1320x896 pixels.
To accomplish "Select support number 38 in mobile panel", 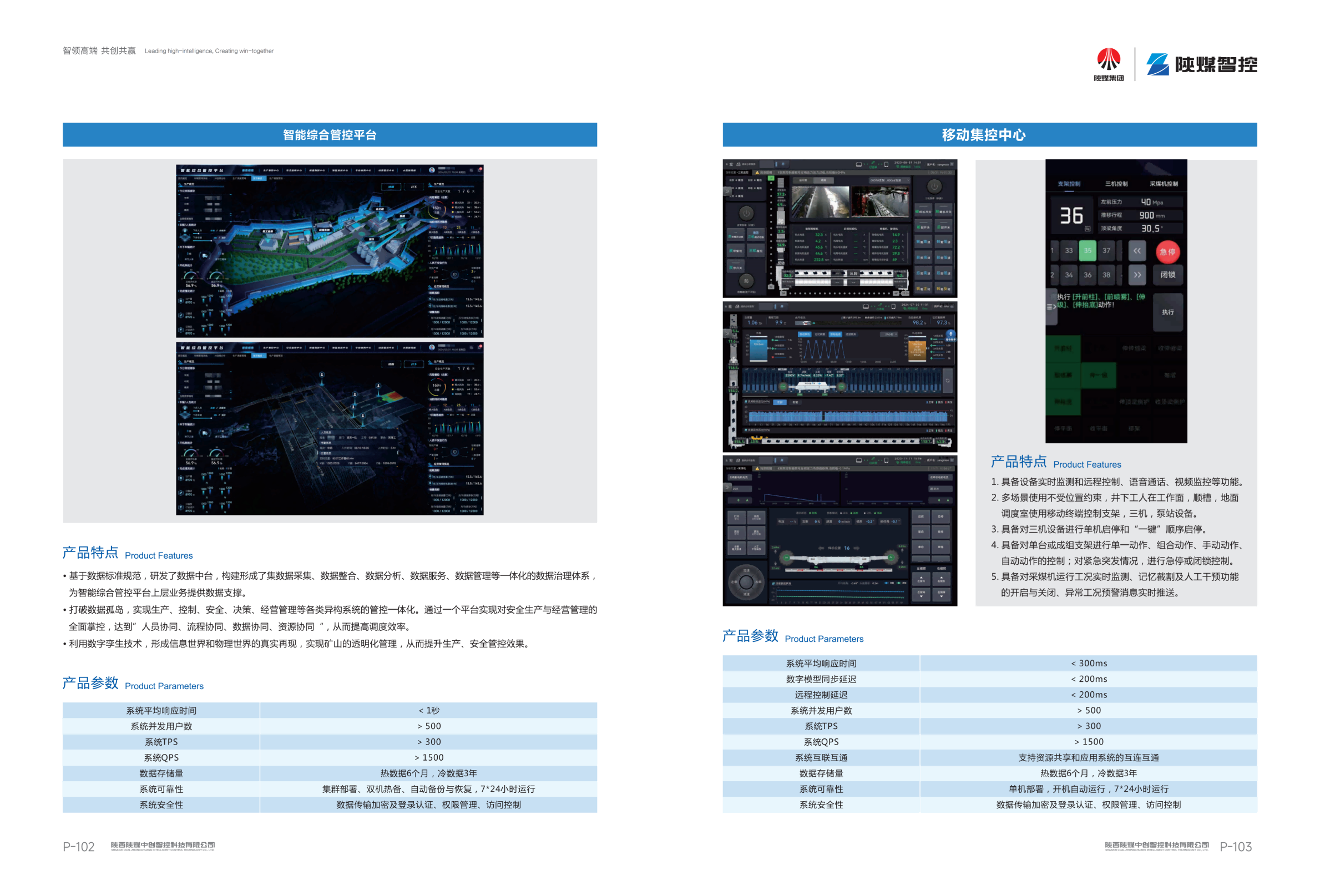I will (x=1106, y=275).
